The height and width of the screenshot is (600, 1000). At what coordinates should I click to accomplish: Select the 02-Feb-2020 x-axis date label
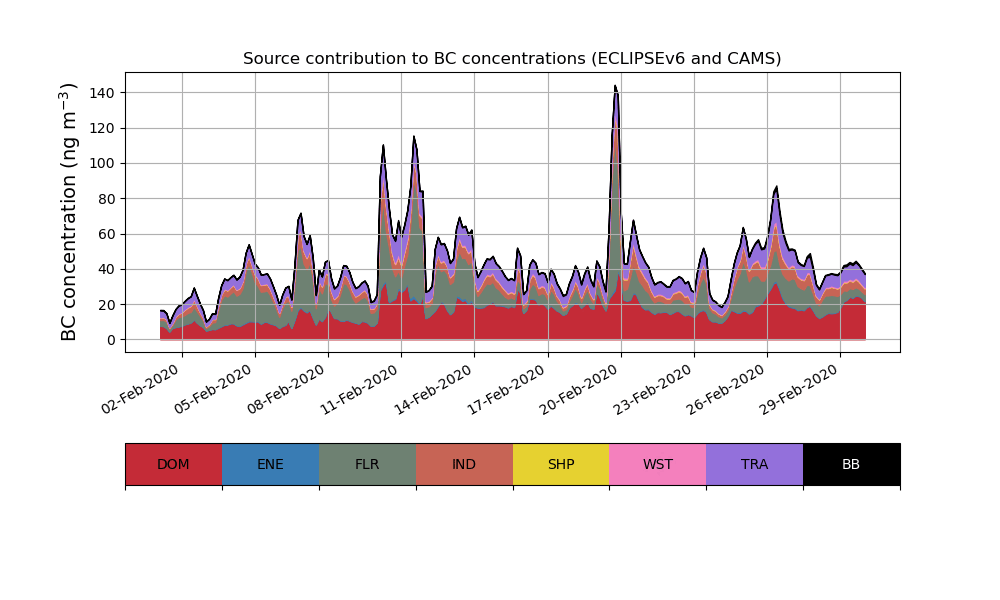pos(142,388)
